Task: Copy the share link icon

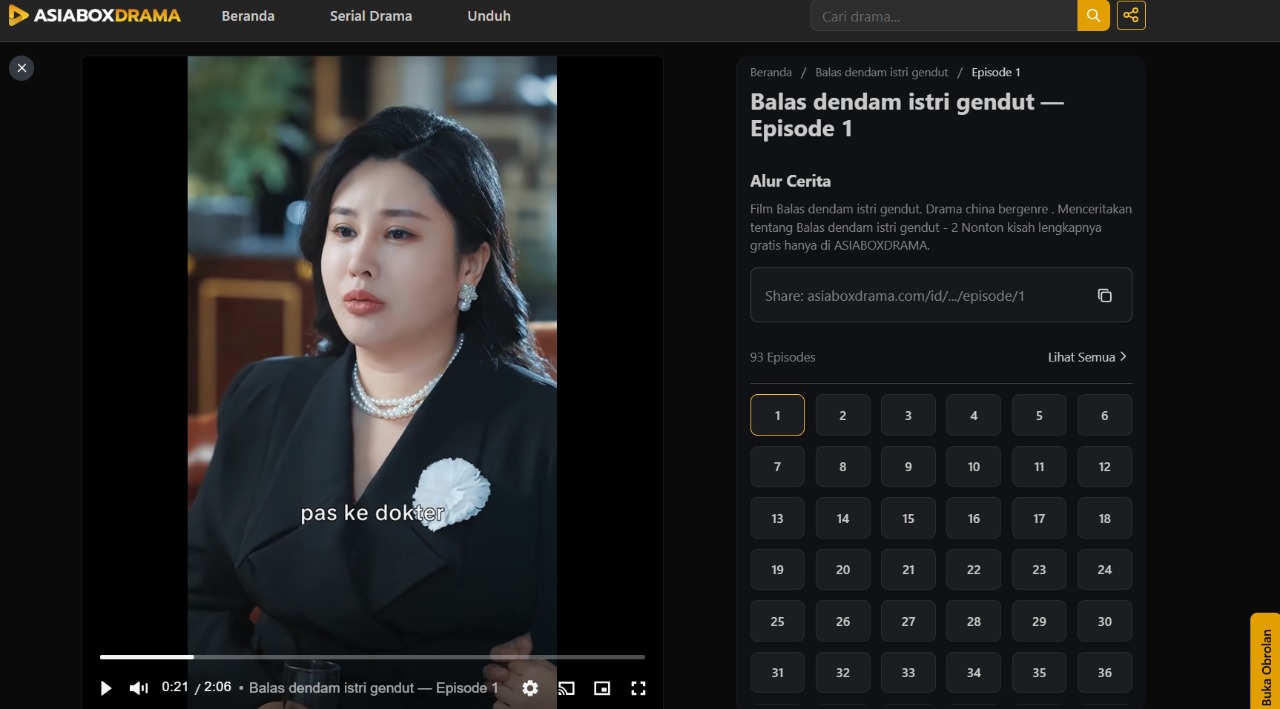Action: (1104, 295)
